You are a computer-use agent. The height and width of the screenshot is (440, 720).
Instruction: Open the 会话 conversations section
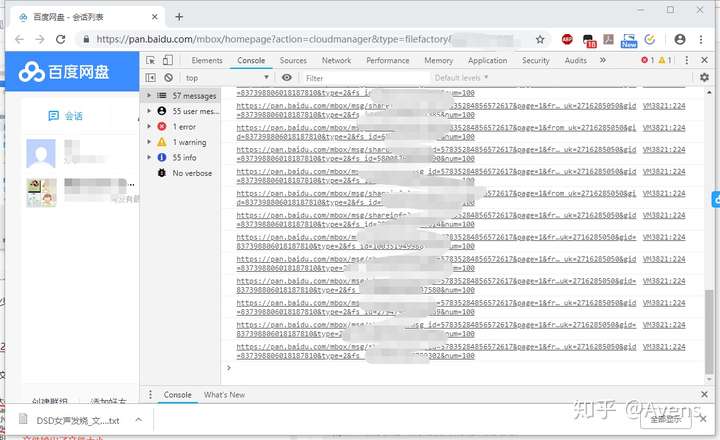[x=65, y=116]
